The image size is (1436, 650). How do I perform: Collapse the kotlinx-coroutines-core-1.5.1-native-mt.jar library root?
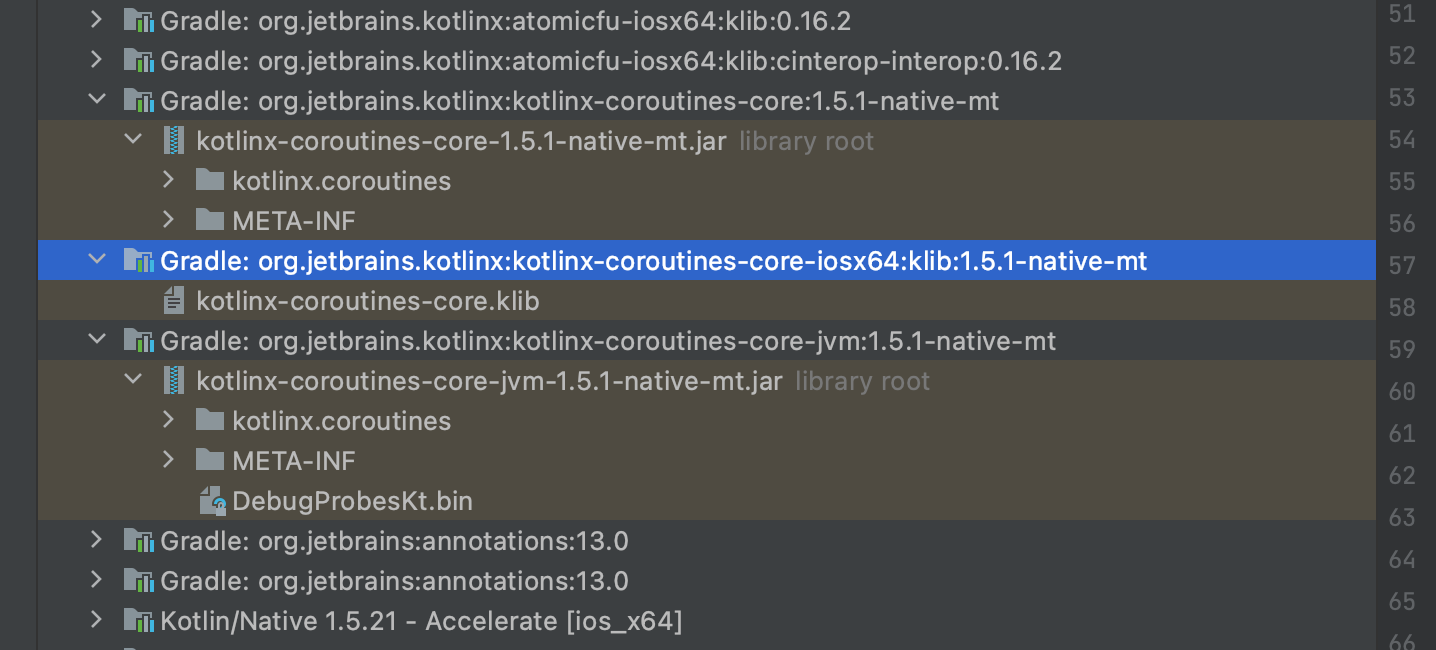132,140
